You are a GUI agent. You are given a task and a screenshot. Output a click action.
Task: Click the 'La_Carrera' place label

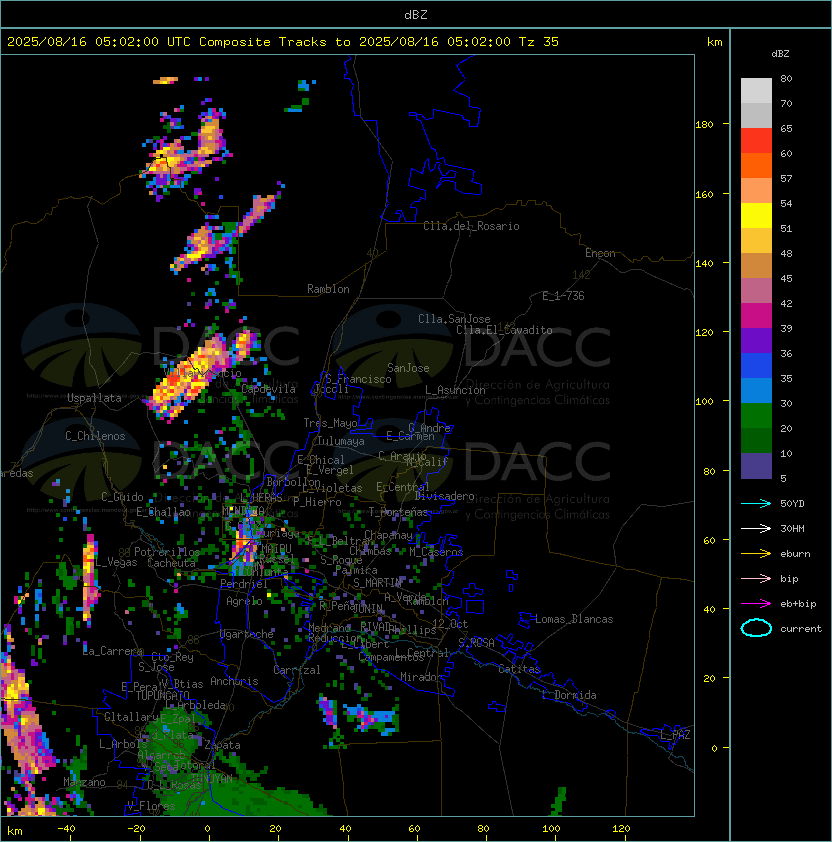113,651
